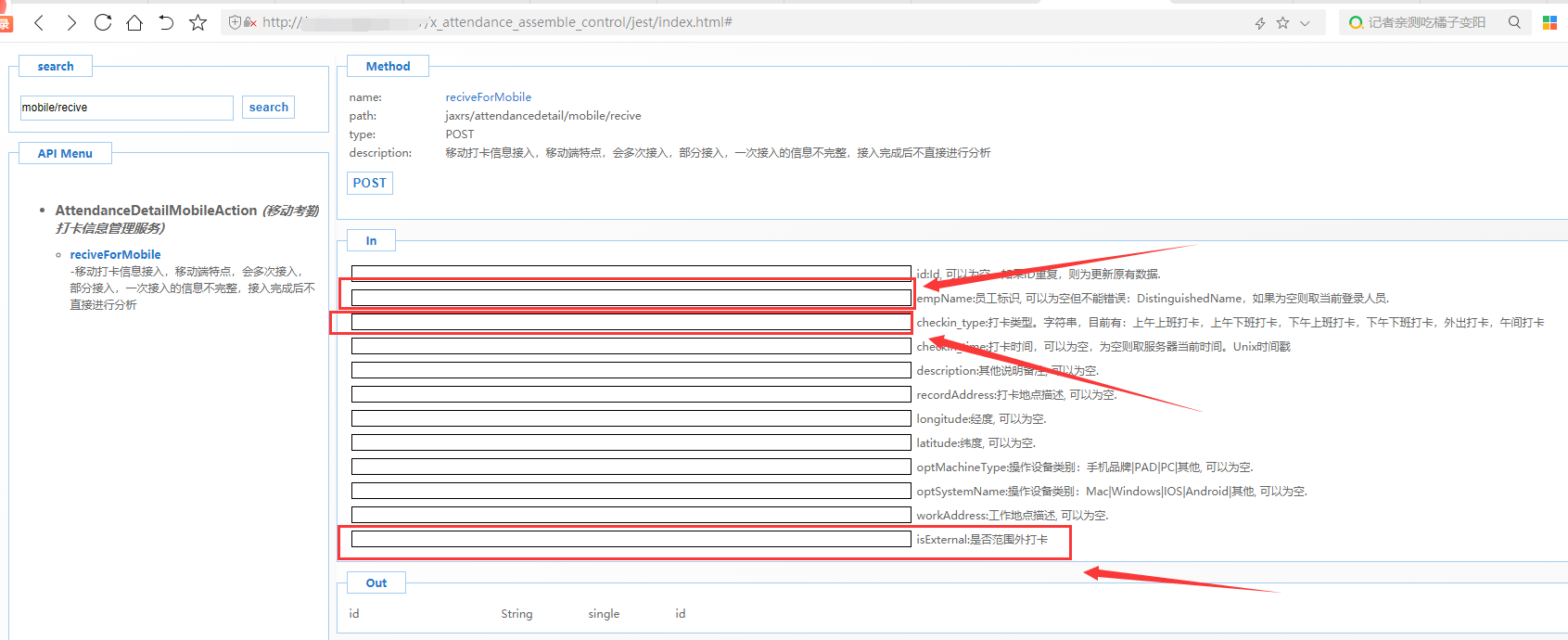Click the reciveForMobile link in API Menu

(x=115, y=254)
